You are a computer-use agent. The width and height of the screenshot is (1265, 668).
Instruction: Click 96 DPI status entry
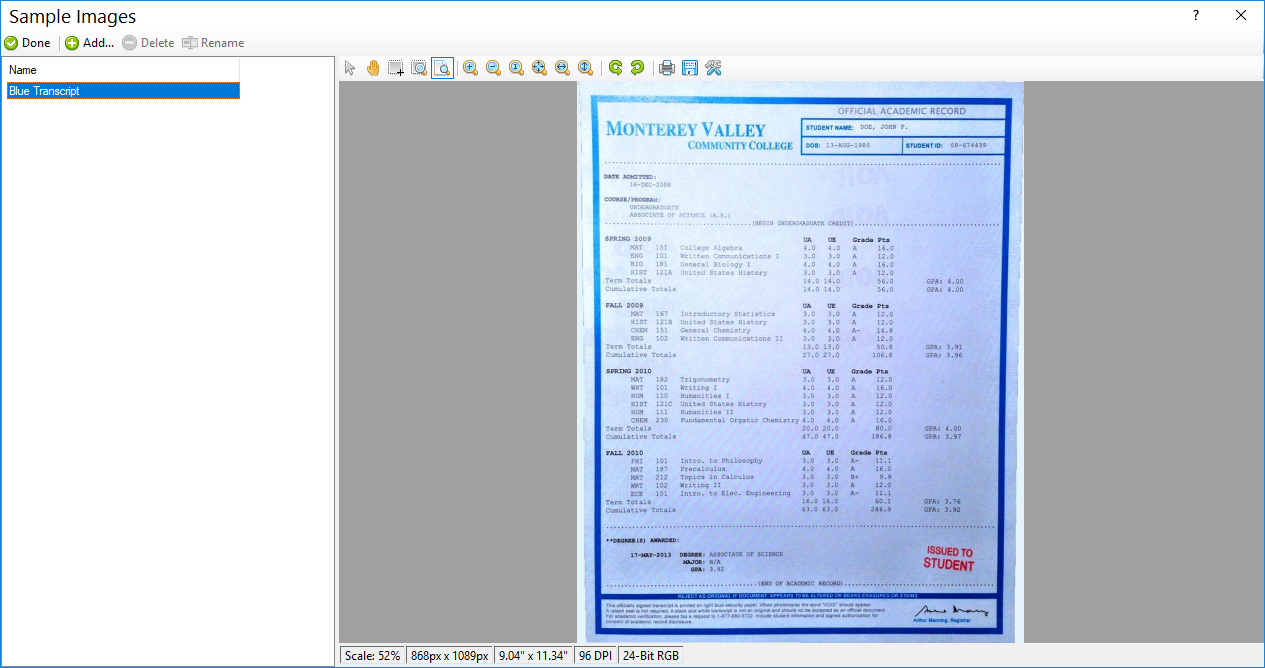(x=597, y=656)
